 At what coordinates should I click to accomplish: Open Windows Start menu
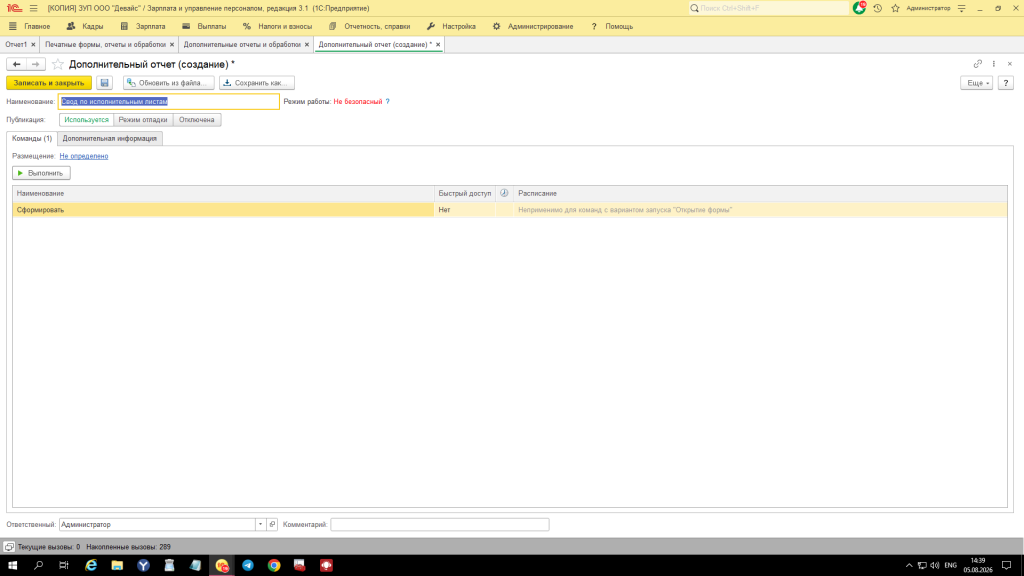pyautogui.click(x=12, y=566)
